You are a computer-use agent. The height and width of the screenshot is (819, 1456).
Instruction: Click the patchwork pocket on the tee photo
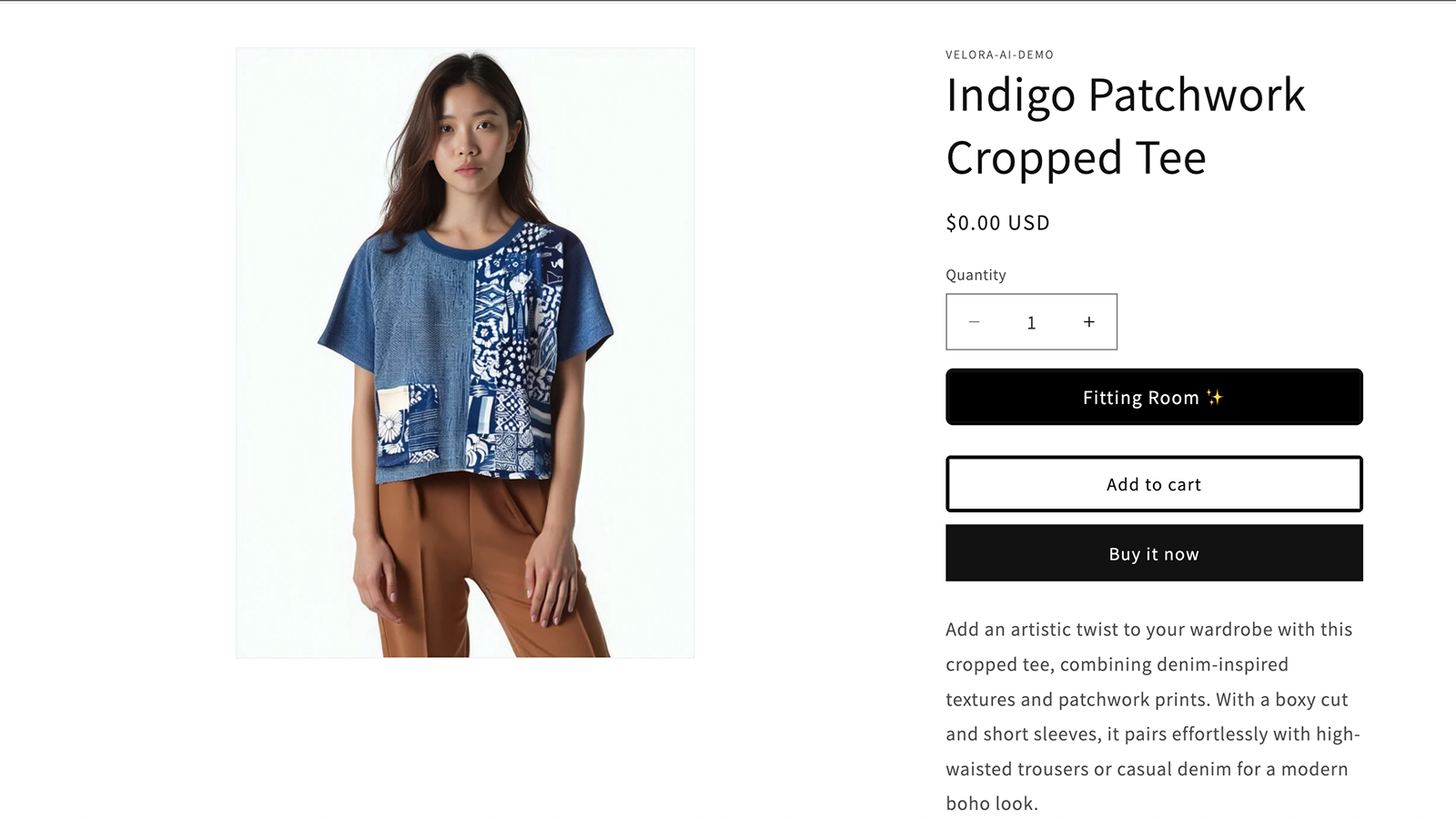click(x=407, y=421)
